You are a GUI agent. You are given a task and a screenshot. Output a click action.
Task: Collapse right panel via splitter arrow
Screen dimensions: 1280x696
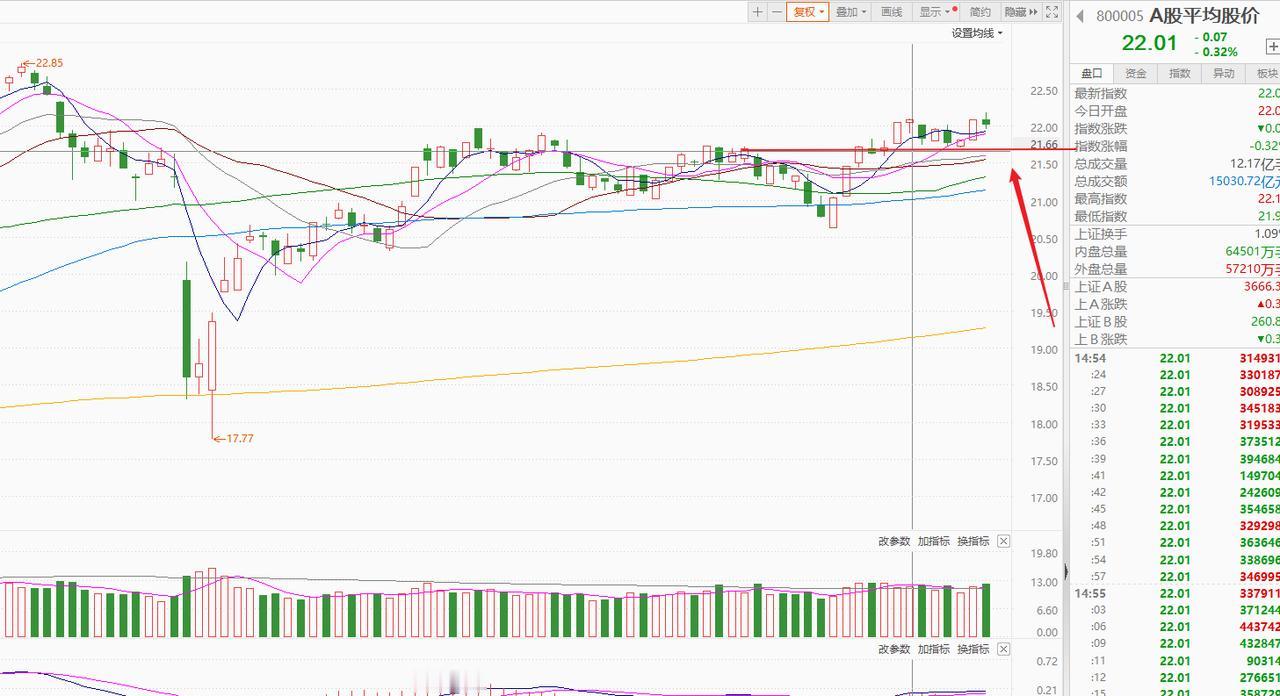pyautogui.click(x=1065, y=572)
